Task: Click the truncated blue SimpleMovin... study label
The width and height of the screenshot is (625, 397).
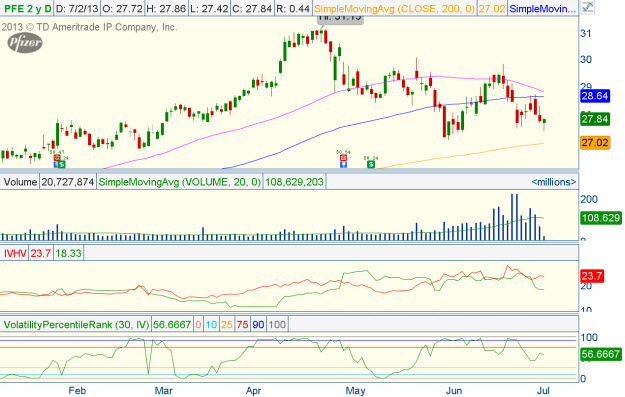Action: click(543, 8)
